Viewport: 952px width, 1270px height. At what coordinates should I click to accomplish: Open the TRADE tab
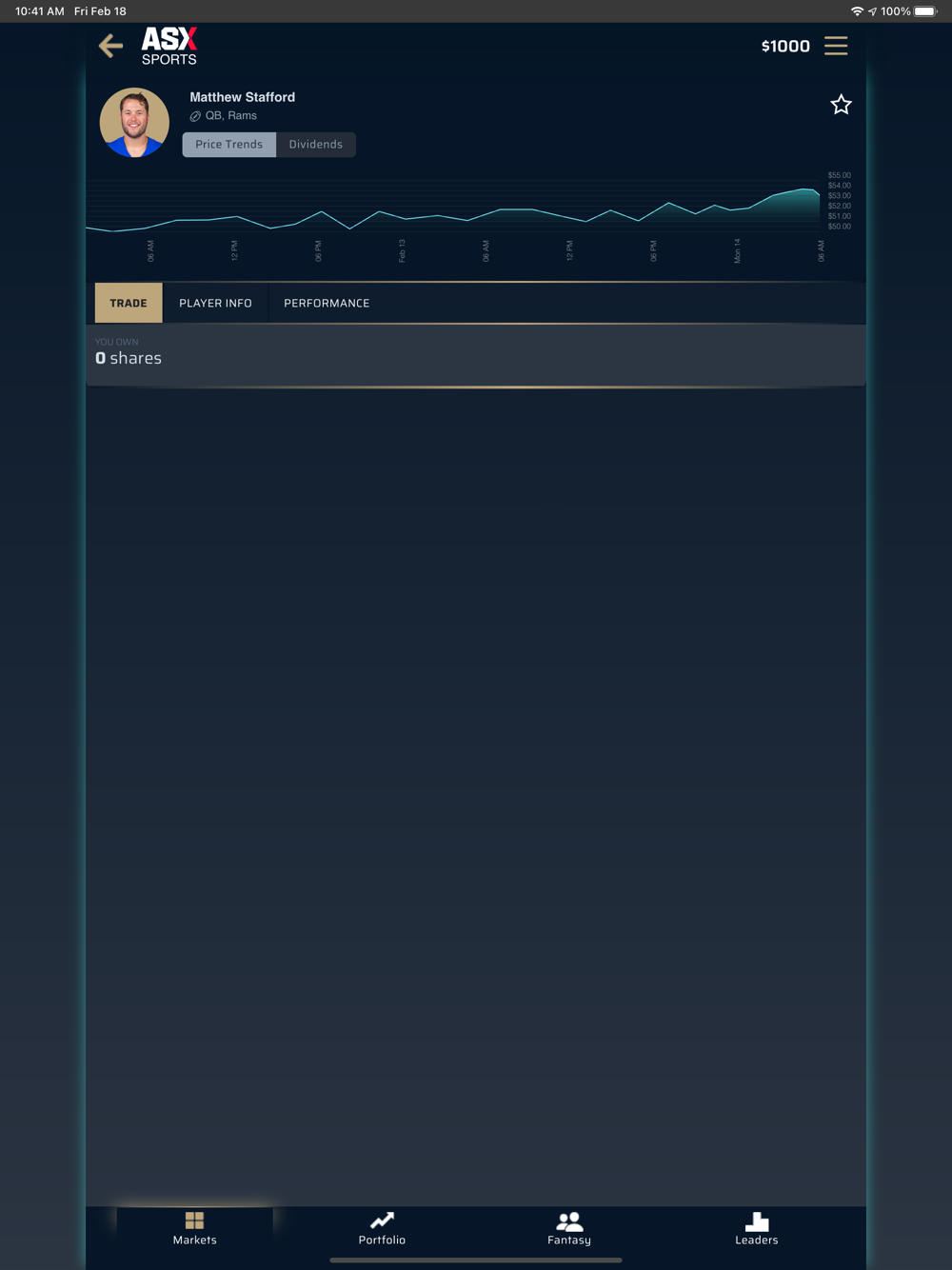[129, 303]
